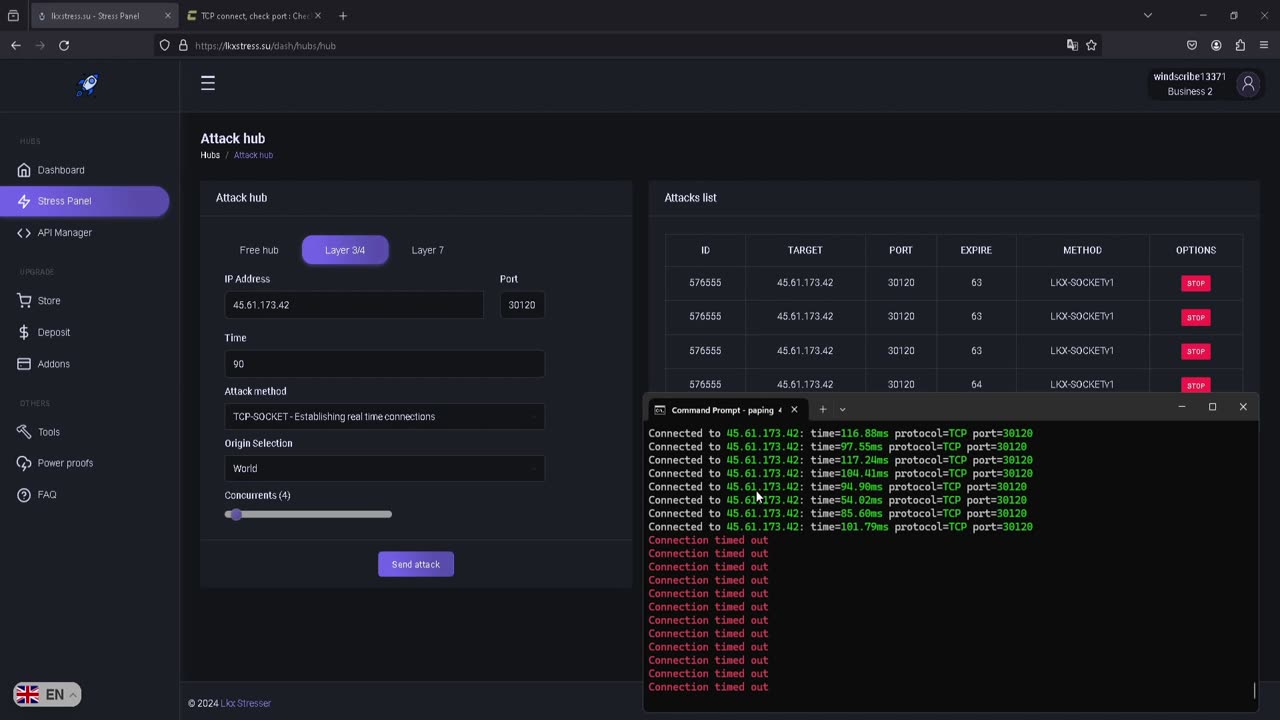This screenshot has width=1280, height=720.
Task: Go to the Store page
Action: tap(48, 300)
